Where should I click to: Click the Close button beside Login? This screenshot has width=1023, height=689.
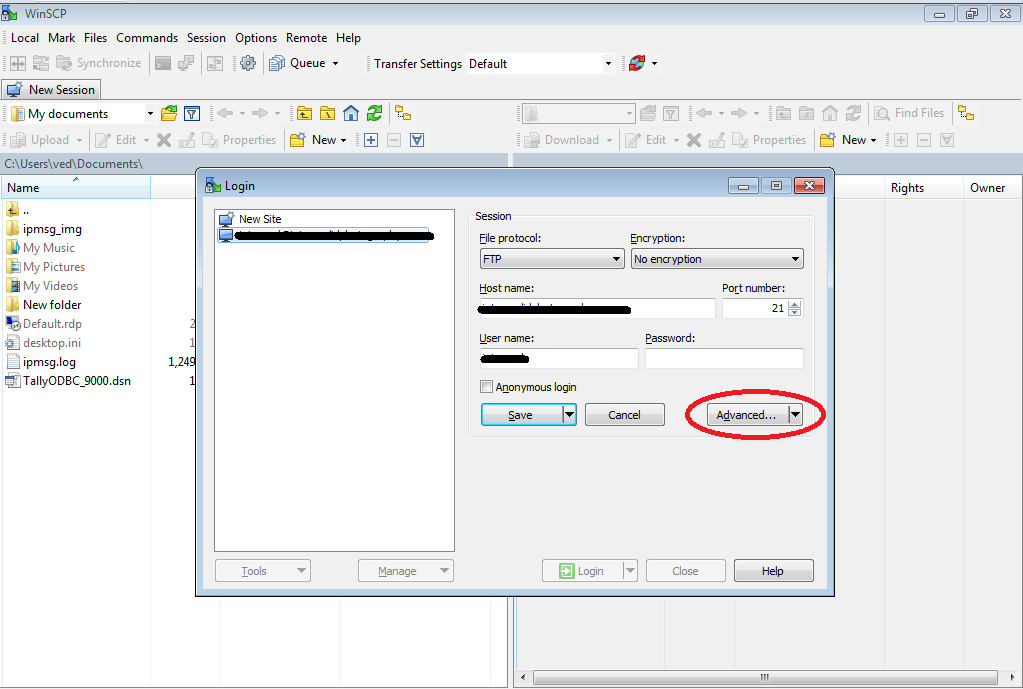pos(685,571)
